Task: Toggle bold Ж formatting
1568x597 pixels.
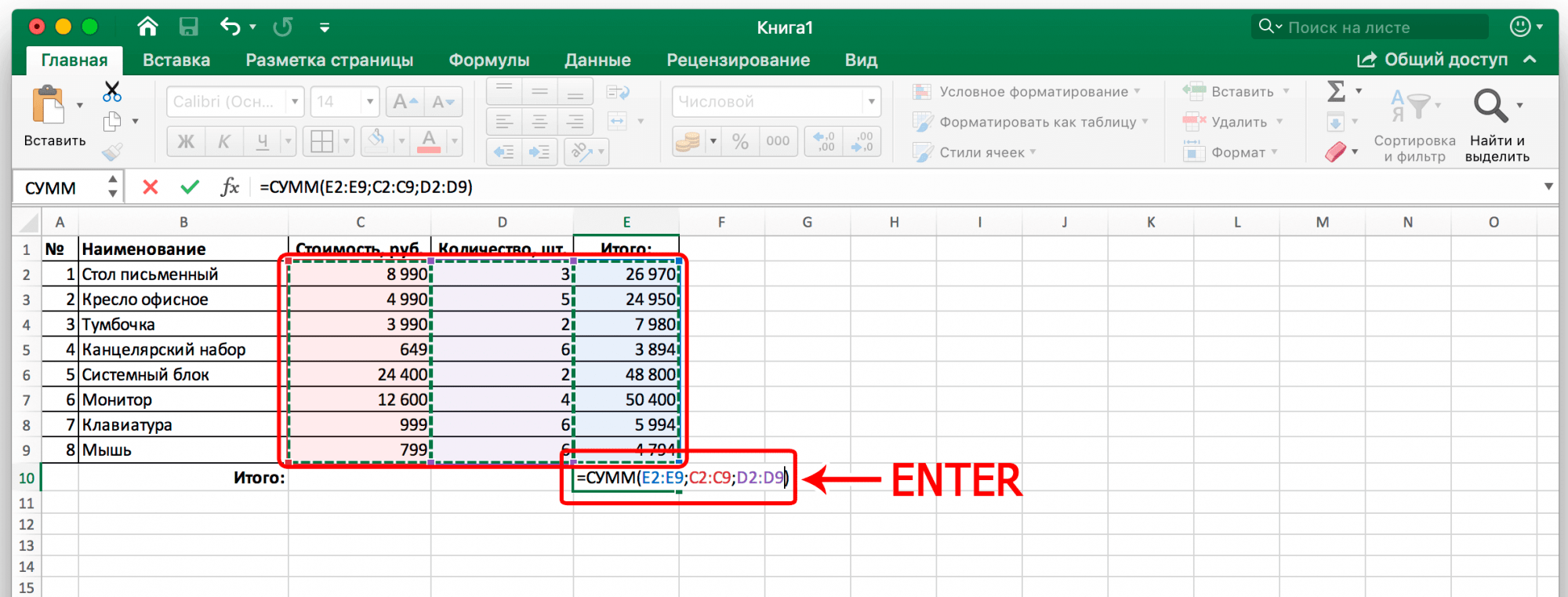Action: (186, 141)
